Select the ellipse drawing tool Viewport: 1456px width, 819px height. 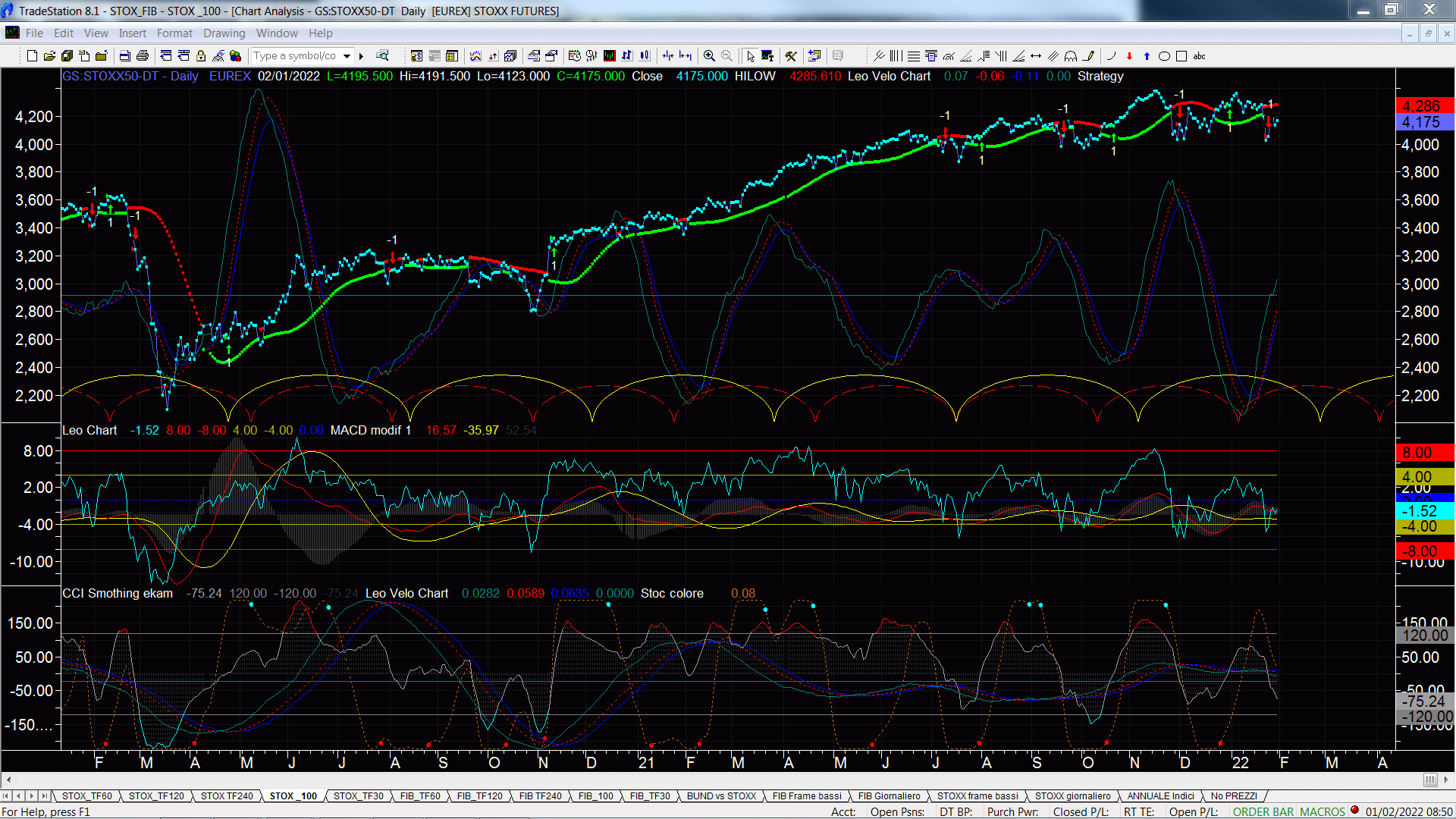point(1164,56)
